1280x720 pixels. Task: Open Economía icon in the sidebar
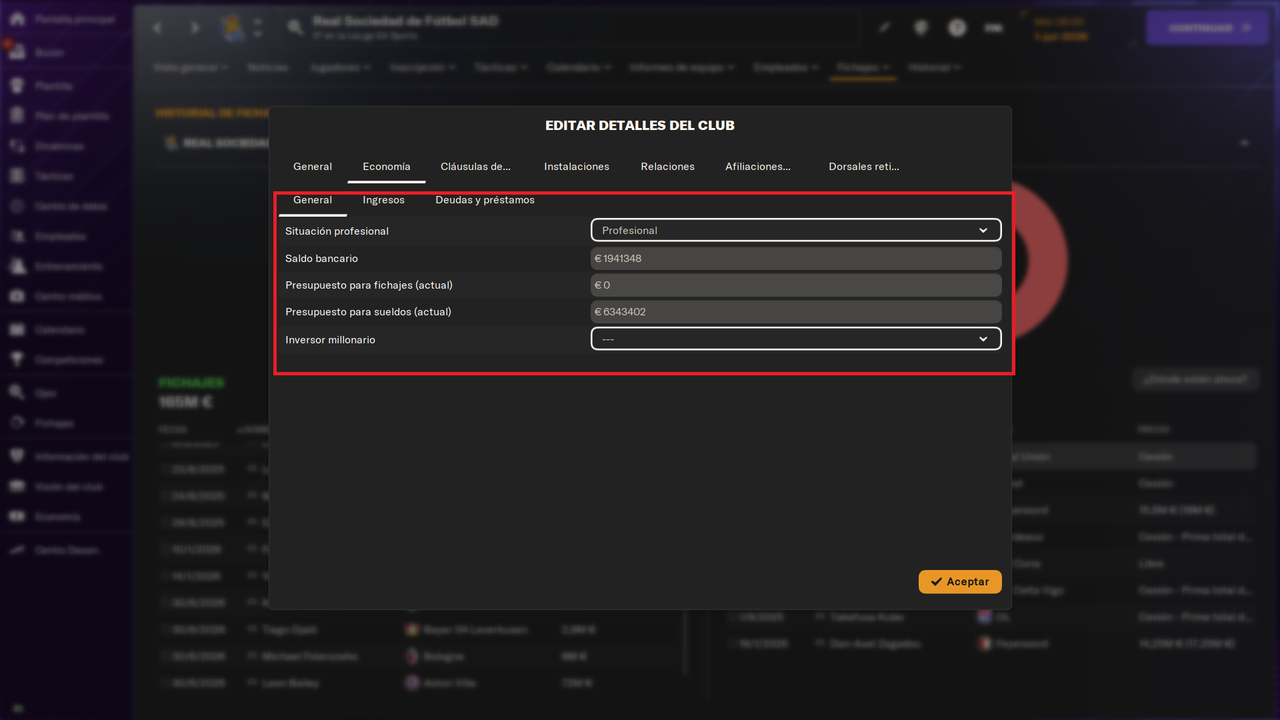17,517
